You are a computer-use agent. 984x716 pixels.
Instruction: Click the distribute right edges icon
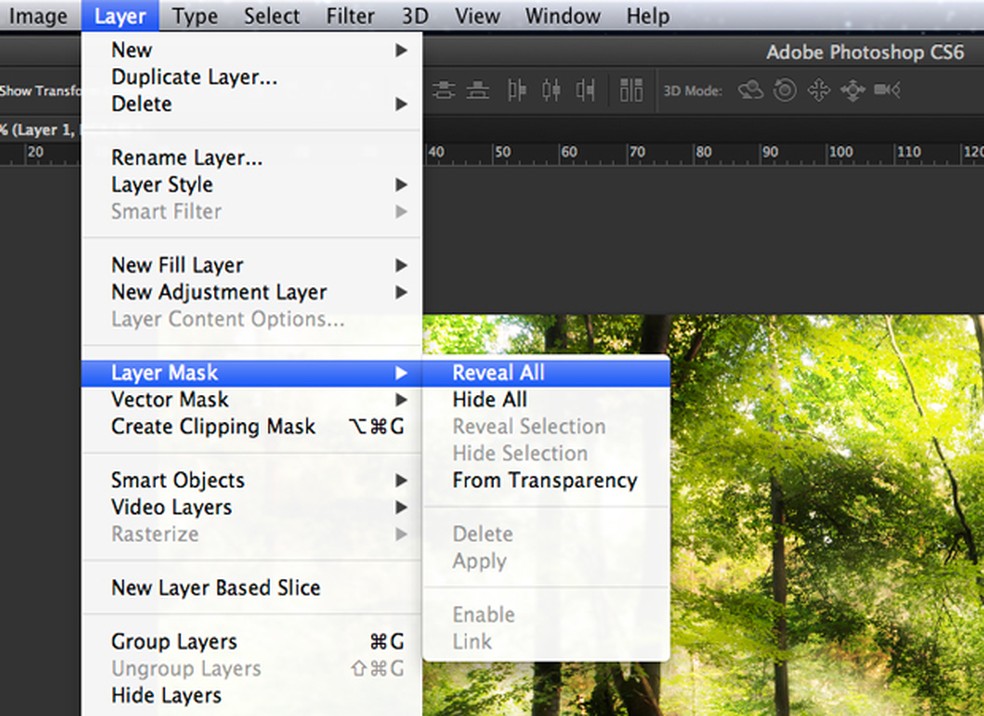(x=585, y=91)
